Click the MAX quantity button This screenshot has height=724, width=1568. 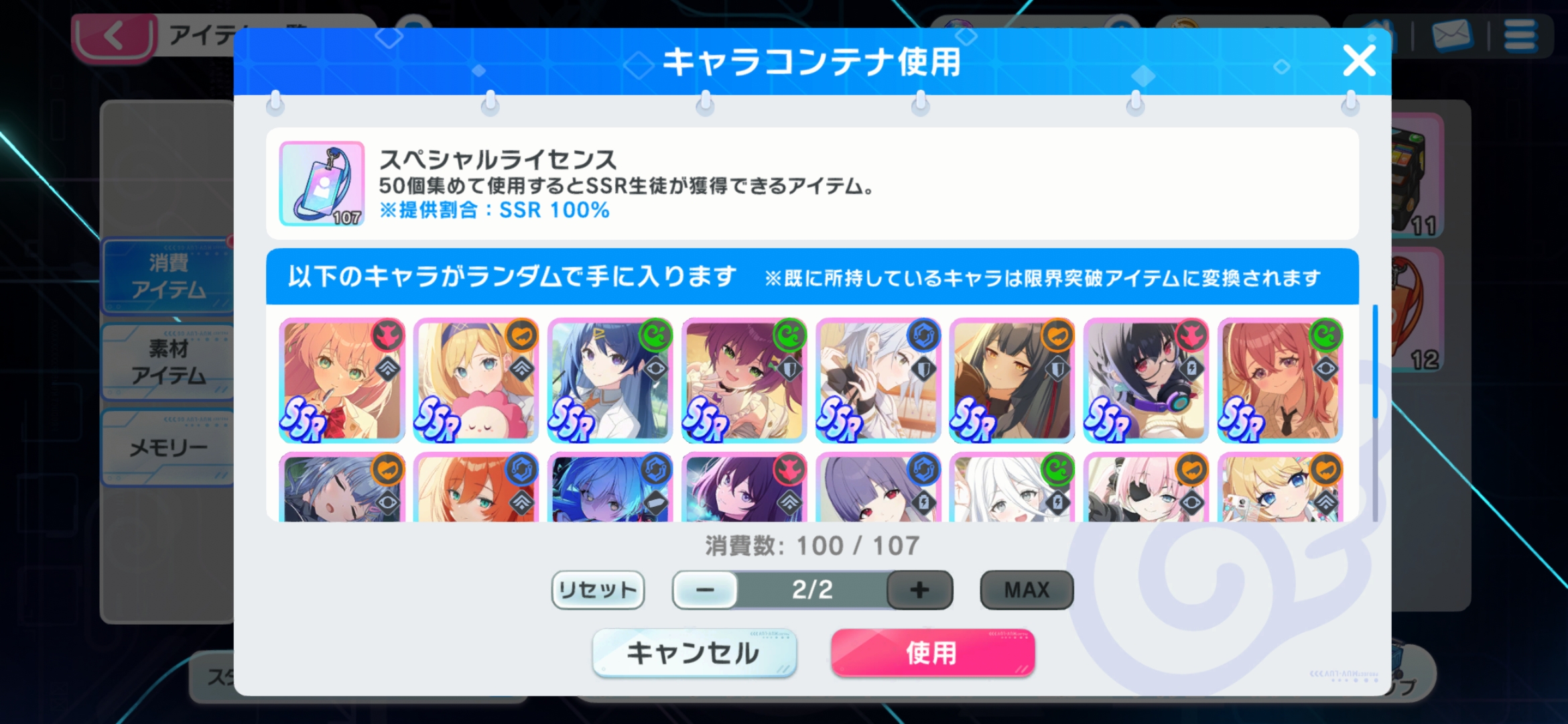tap(1027, 590)
